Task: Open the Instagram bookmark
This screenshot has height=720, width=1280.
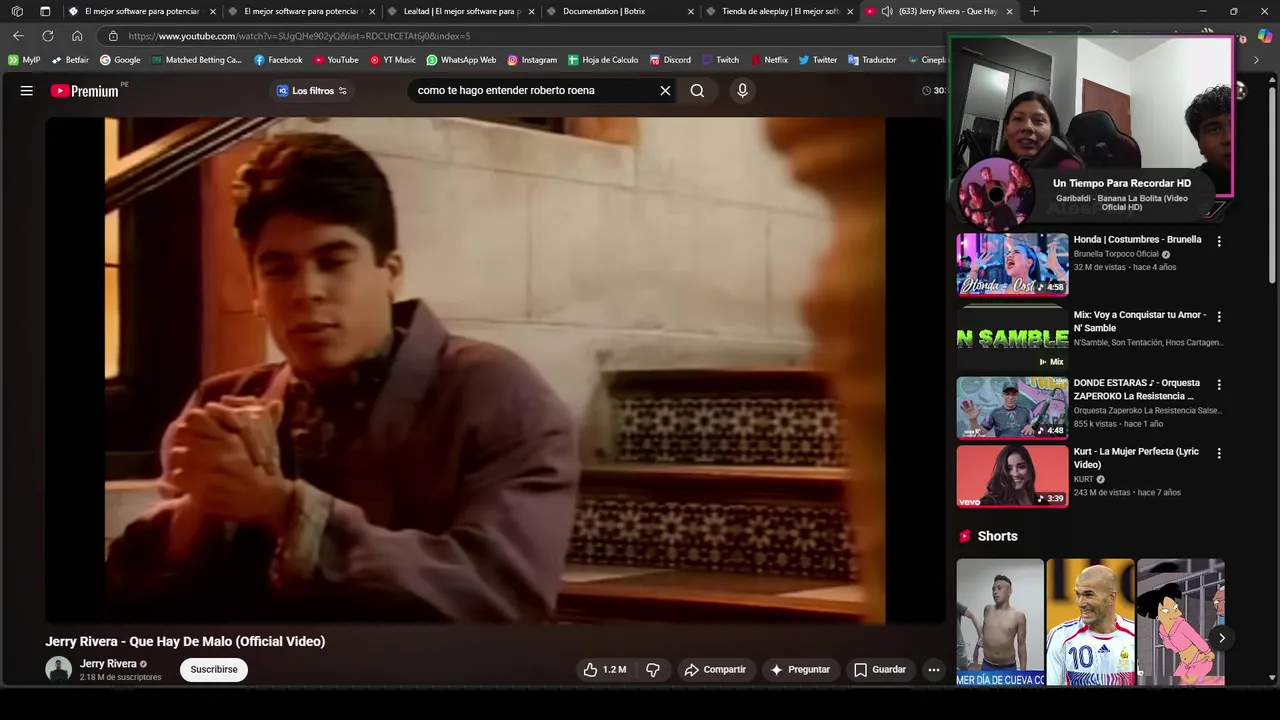Action: (532, 60)
